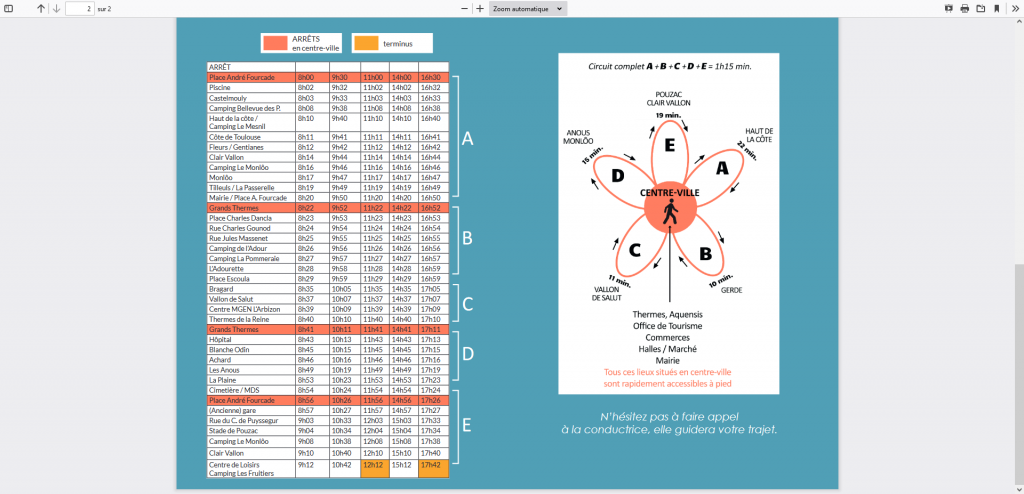Zoom in with the plus button
Screen dimensions: 1024x494
(480, 8)
